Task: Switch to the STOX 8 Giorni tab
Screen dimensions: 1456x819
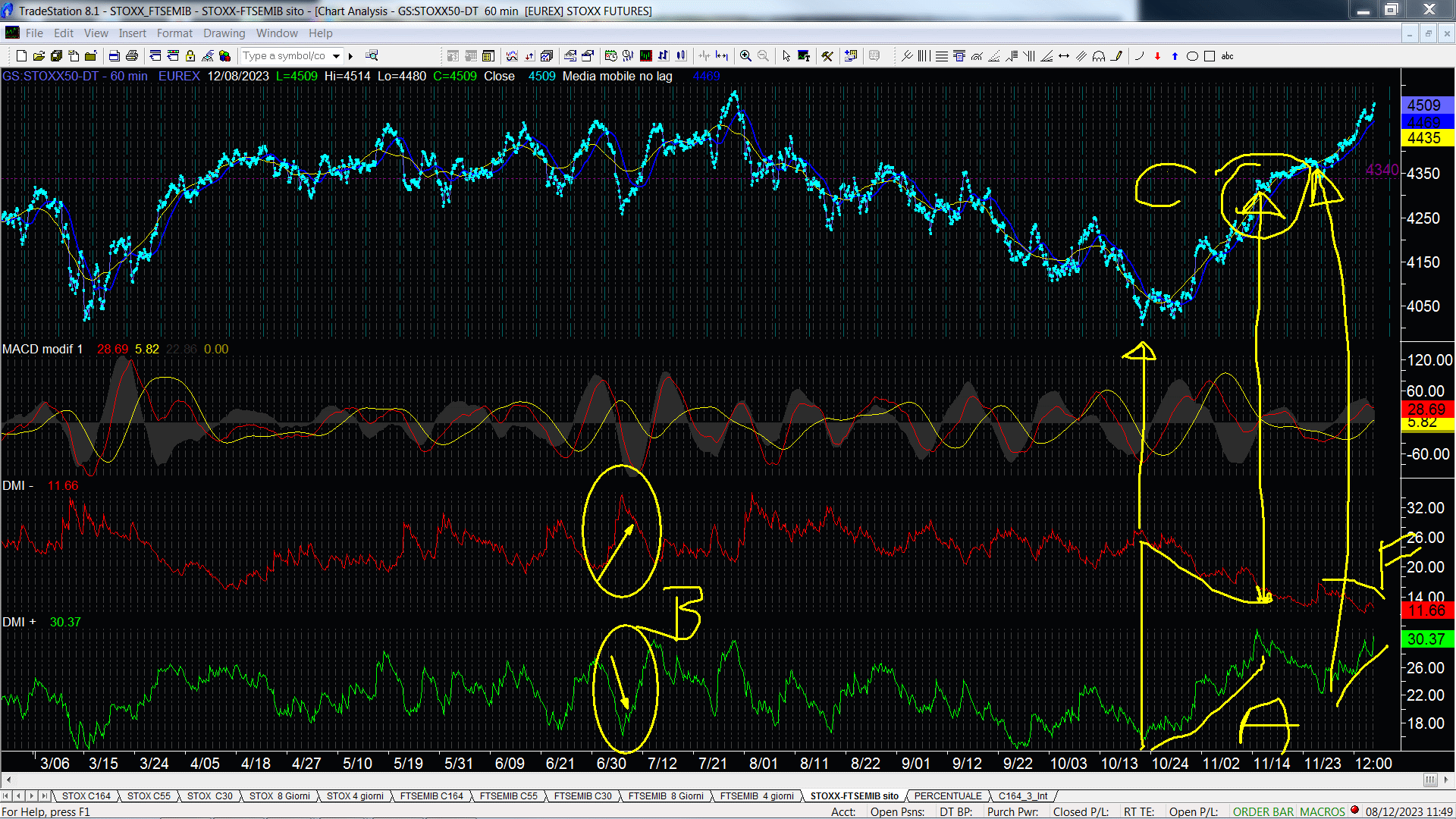Action: [280, 796]
